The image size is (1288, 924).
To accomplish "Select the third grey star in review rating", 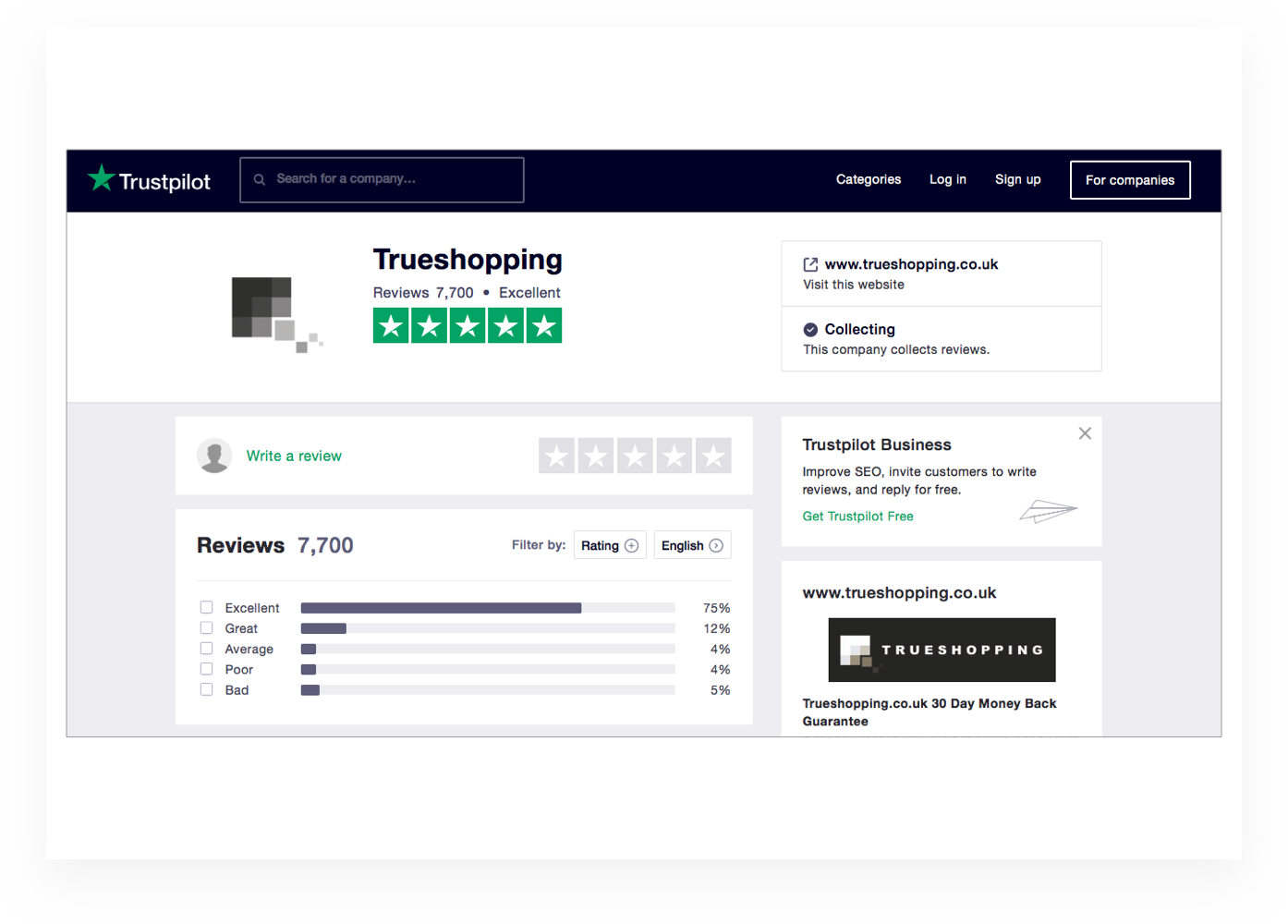I will pos(635,456).
